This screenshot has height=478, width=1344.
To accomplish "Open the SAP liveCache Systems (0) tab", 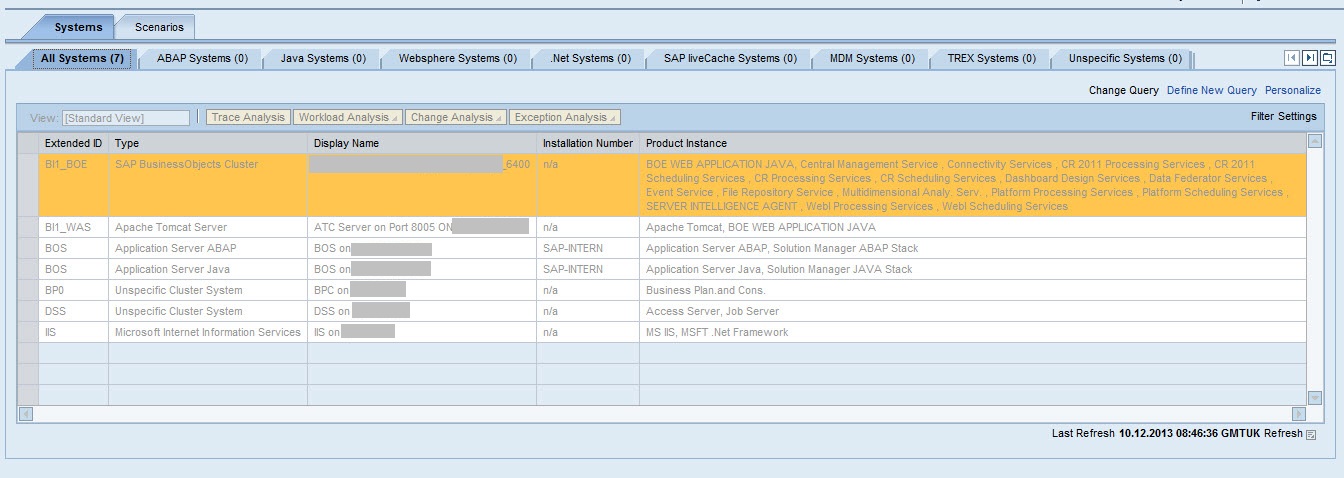I will (730, 58).
